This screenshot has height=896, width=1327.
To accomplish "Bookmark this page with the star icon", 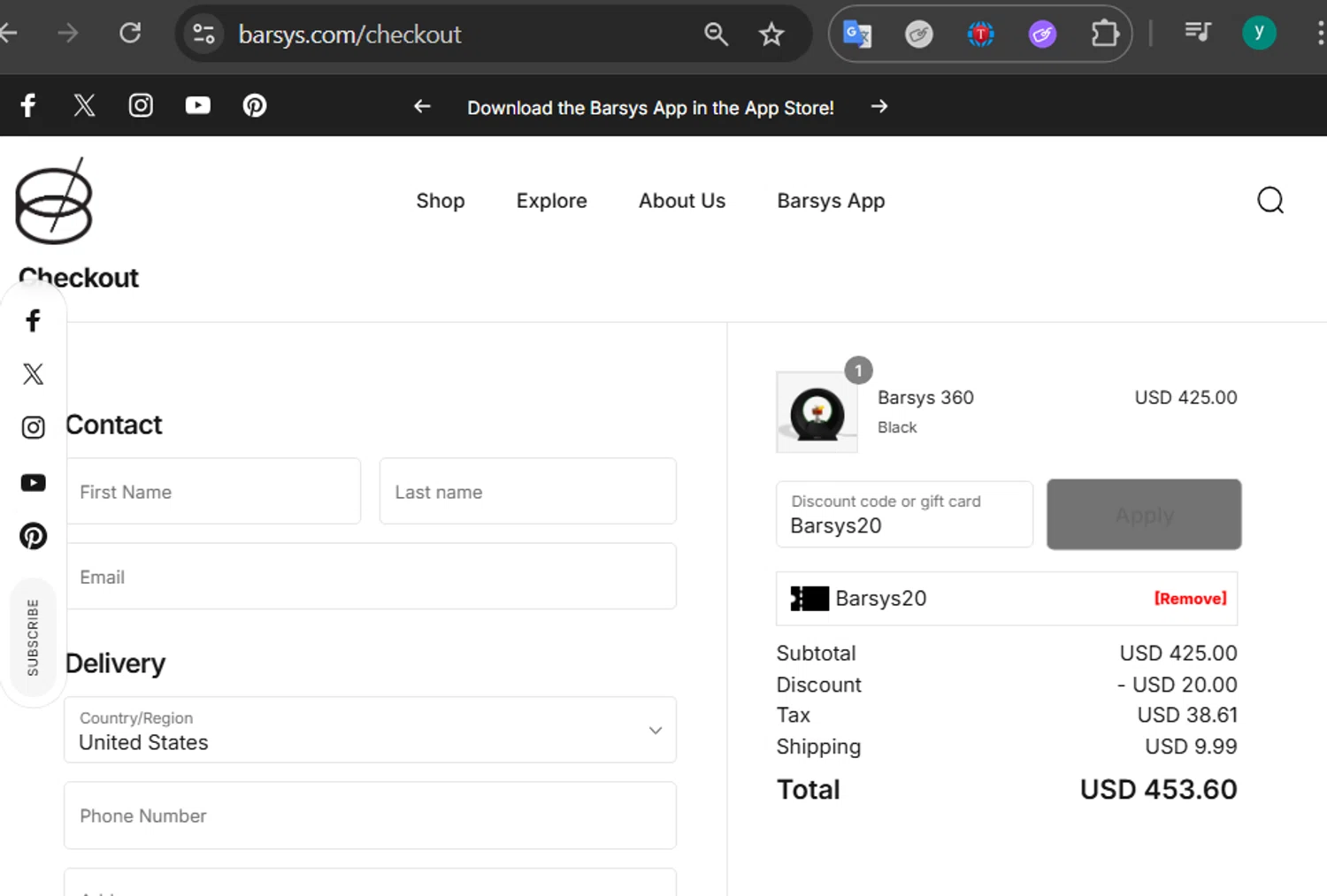I will [x=771, y=34].
